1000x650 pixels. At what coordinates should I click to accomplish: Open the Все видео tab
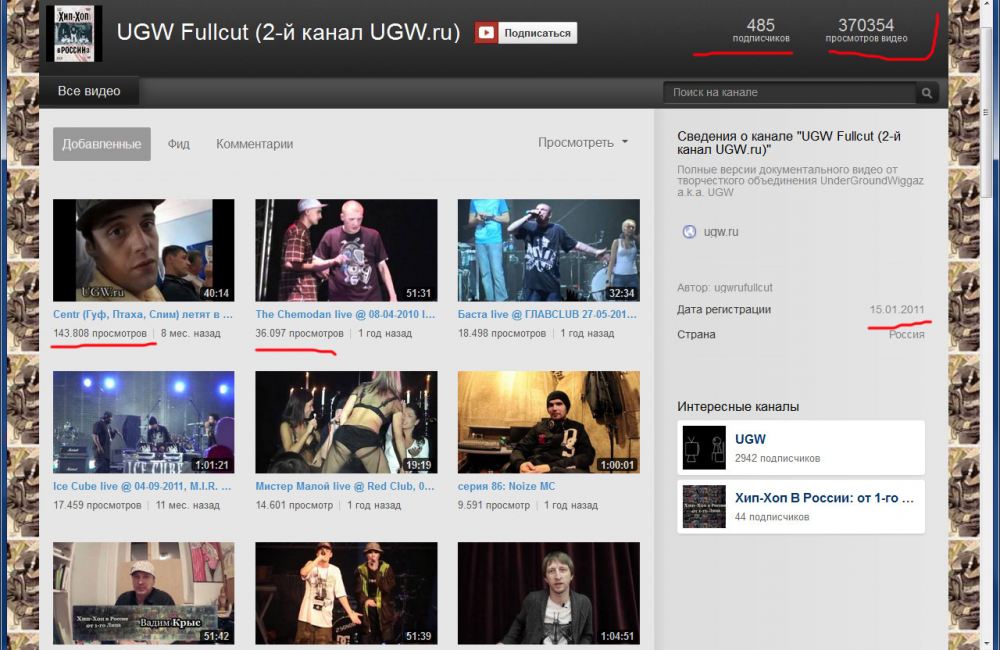pyautogui.click(x=89, y=91)
